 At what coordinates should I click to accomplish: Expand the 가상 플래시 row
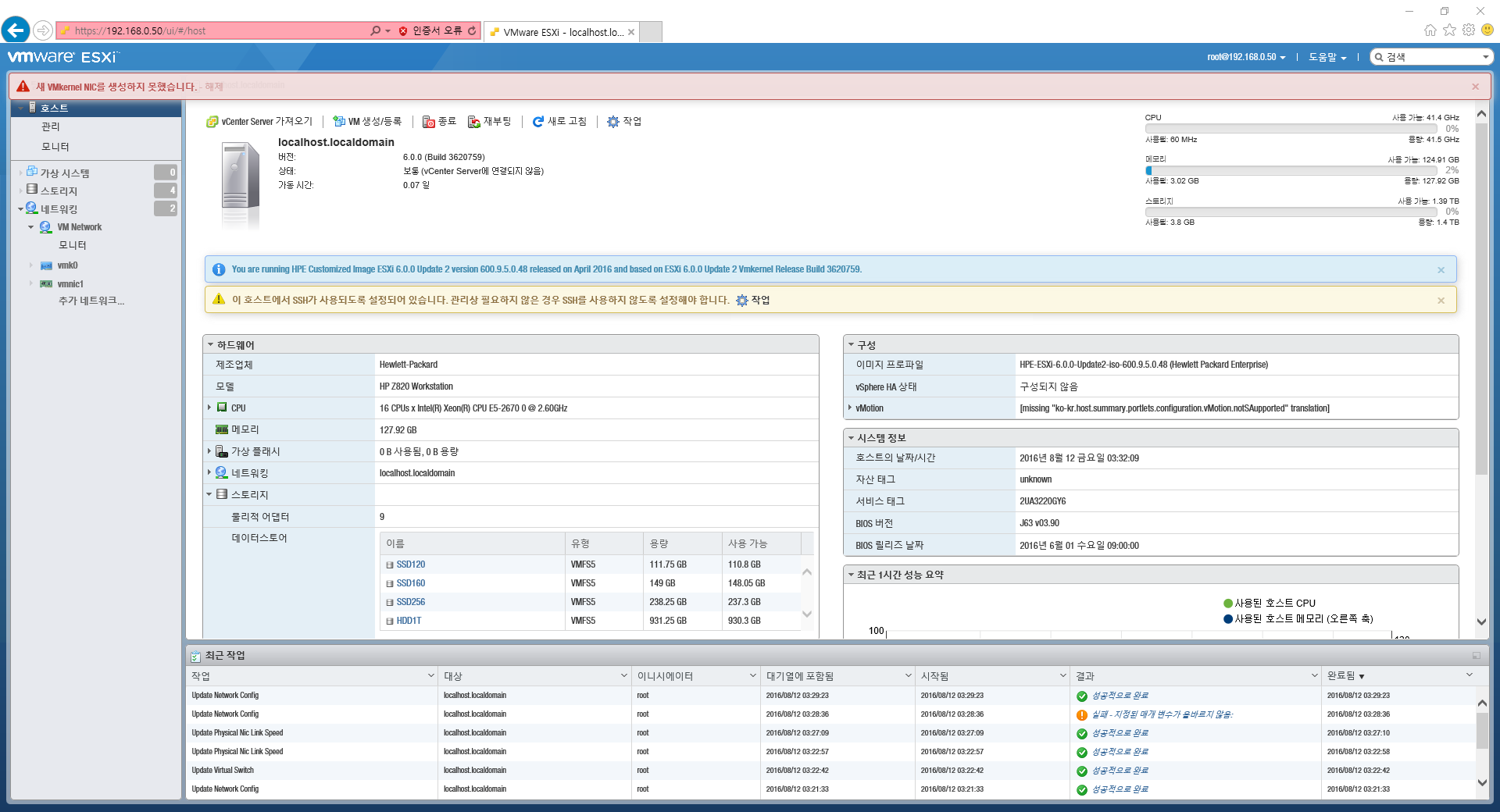click(209, 451)
